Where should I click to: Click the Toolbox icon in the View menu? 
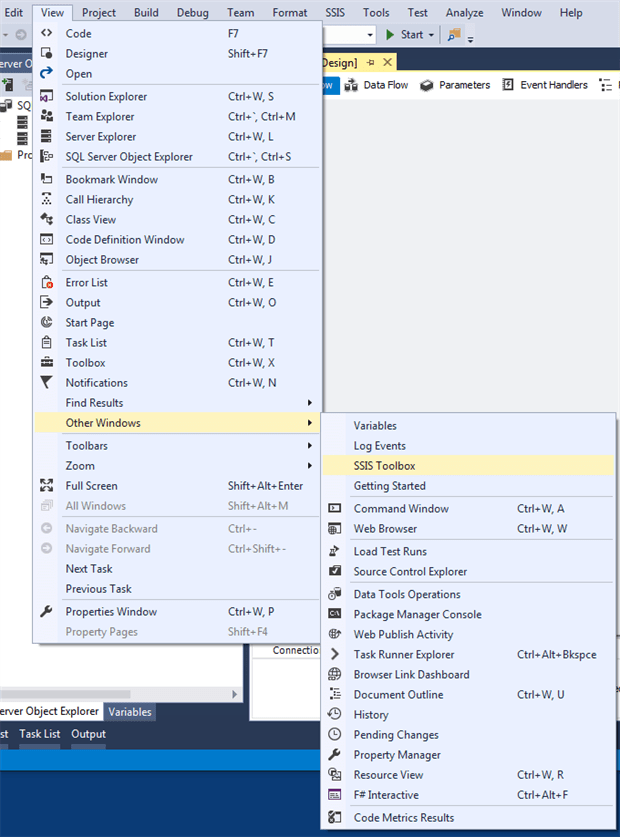pyautogui.click(x=46, y=362)
